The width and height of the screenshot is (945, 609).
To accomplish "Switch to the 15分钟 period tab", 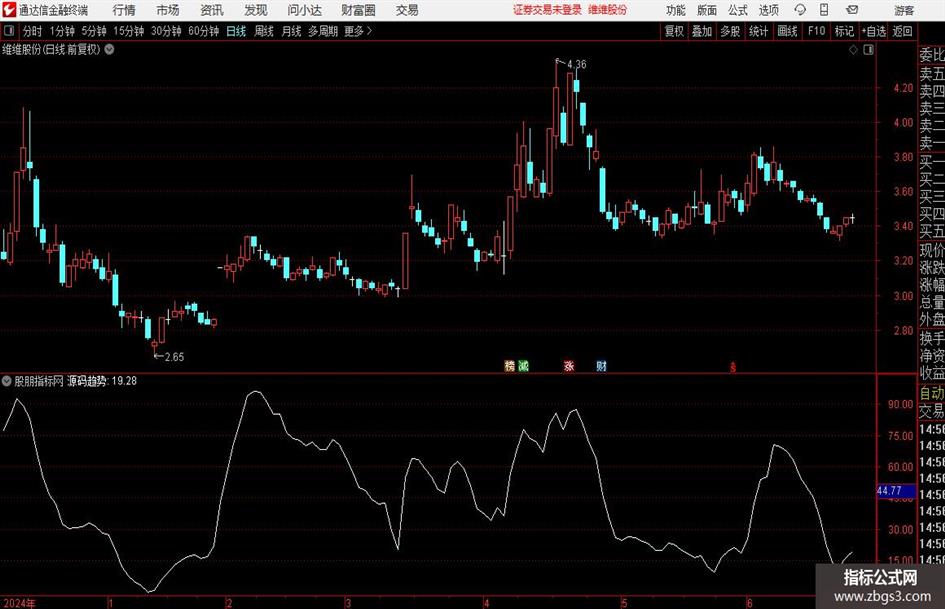I will (x=128, y=31).
